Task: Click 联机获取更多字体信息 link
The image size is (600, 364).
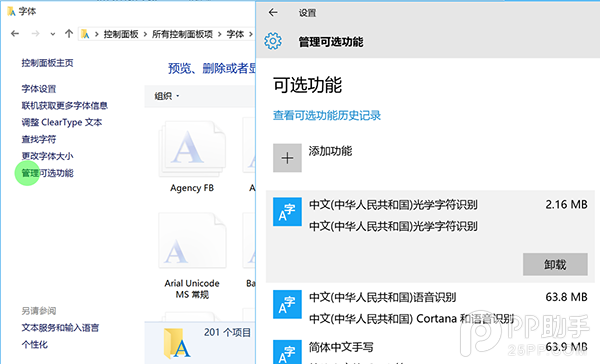Action: coord(64,106)
